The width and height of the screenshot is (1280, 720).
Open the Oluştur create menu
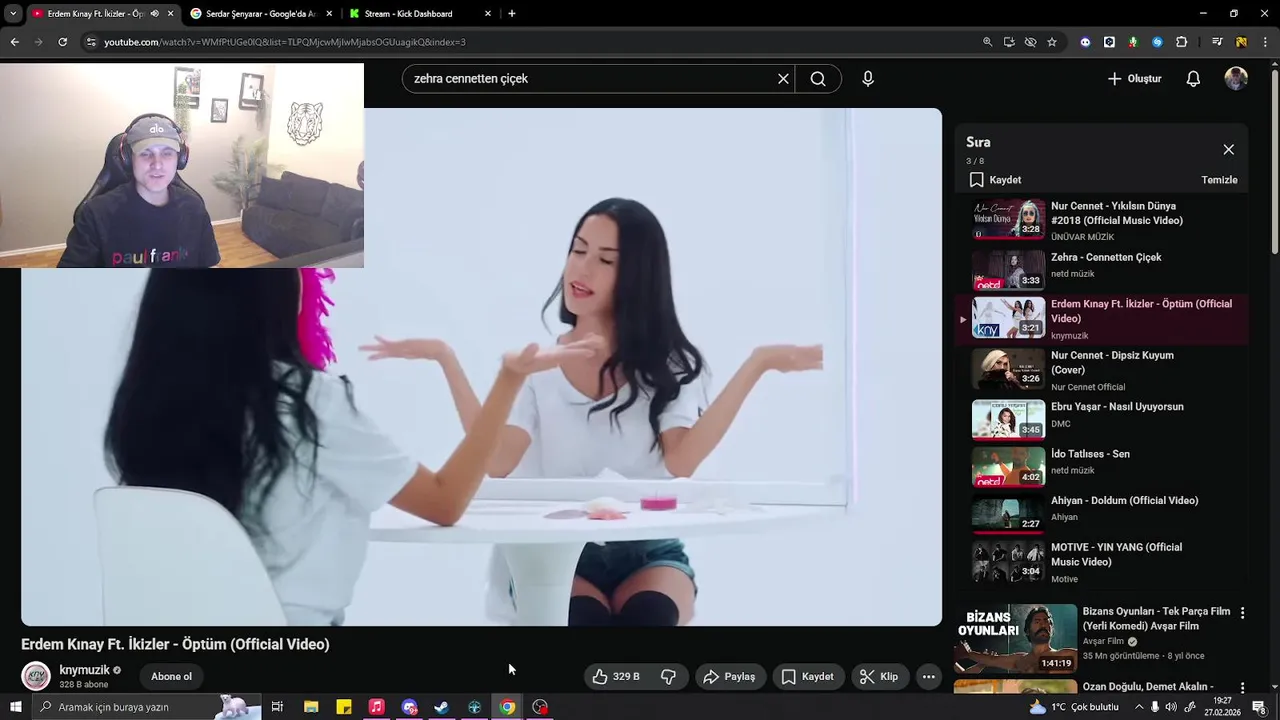(1134, 79)
